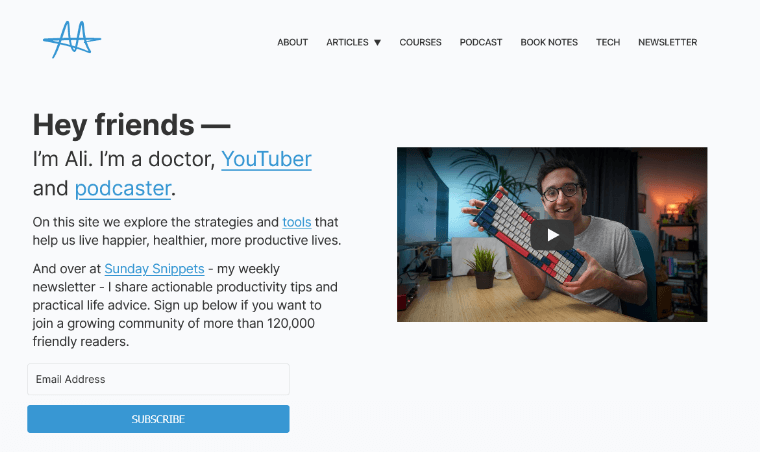Go to the Courses section
Image resolution: width=760 pixels, height=452 pixels.
point(420,42)
